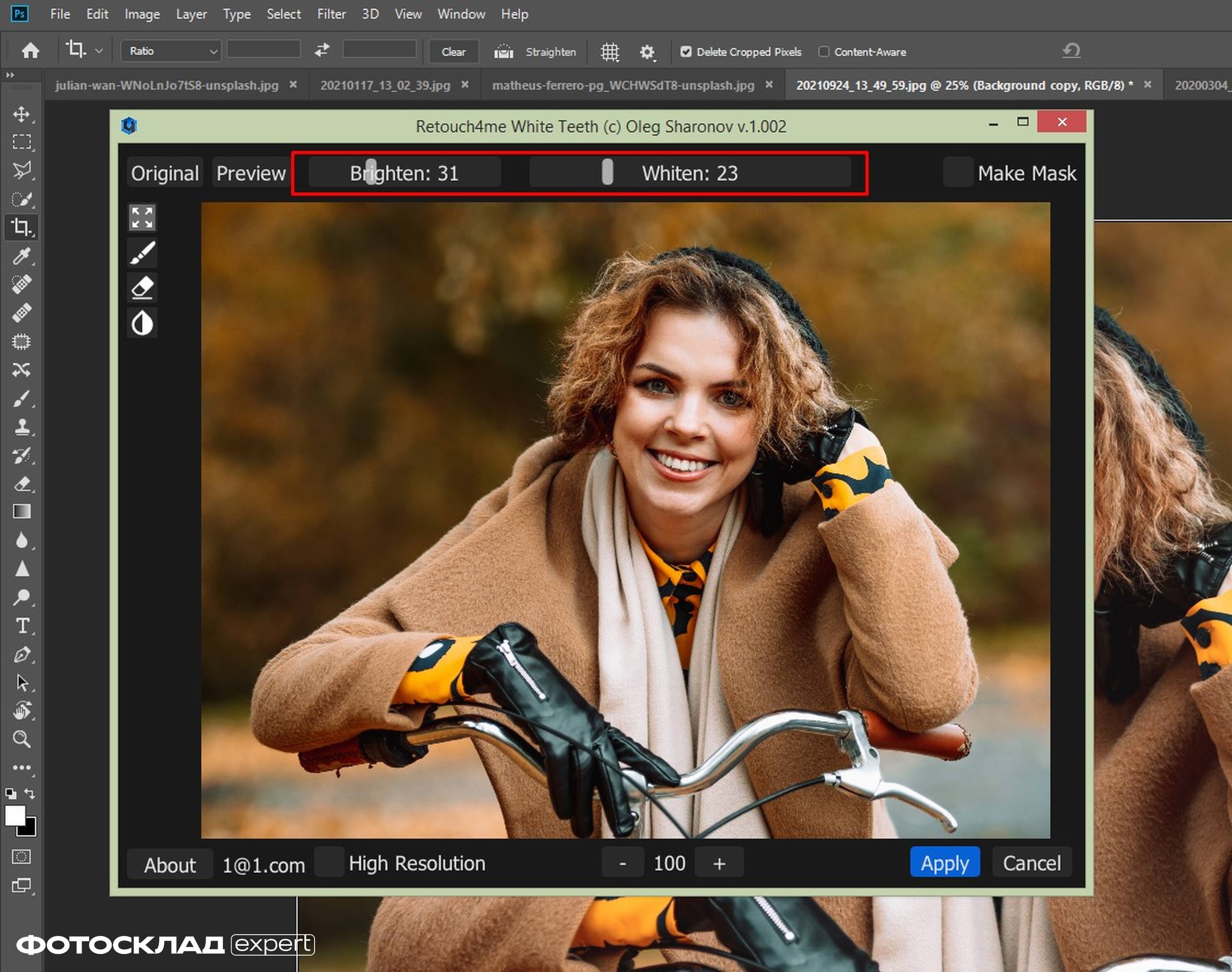Click the plugin fit-to-screen icon

coord(142,218)
